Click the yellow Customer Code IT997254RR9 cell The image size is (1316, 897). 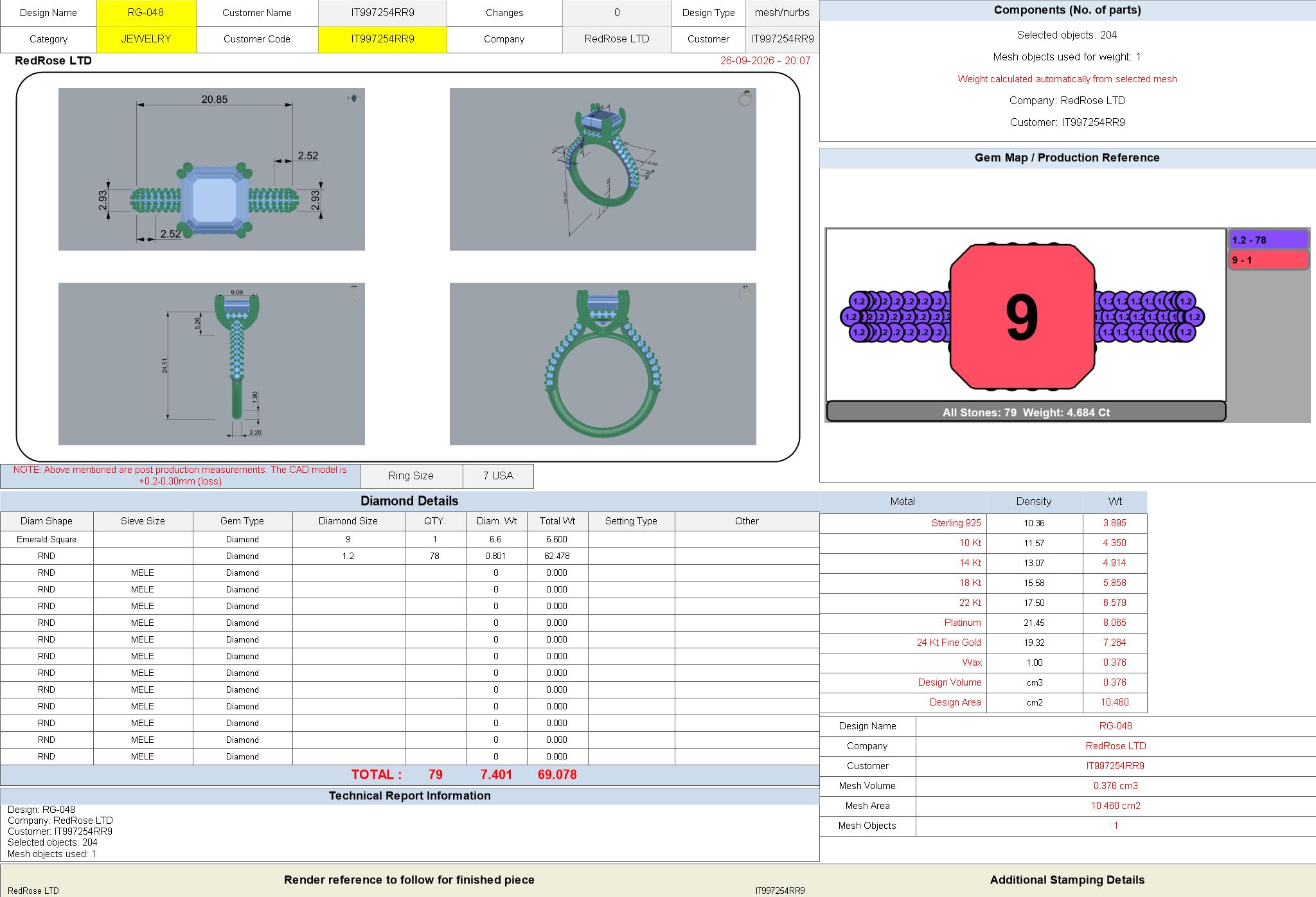click(382, 39)
